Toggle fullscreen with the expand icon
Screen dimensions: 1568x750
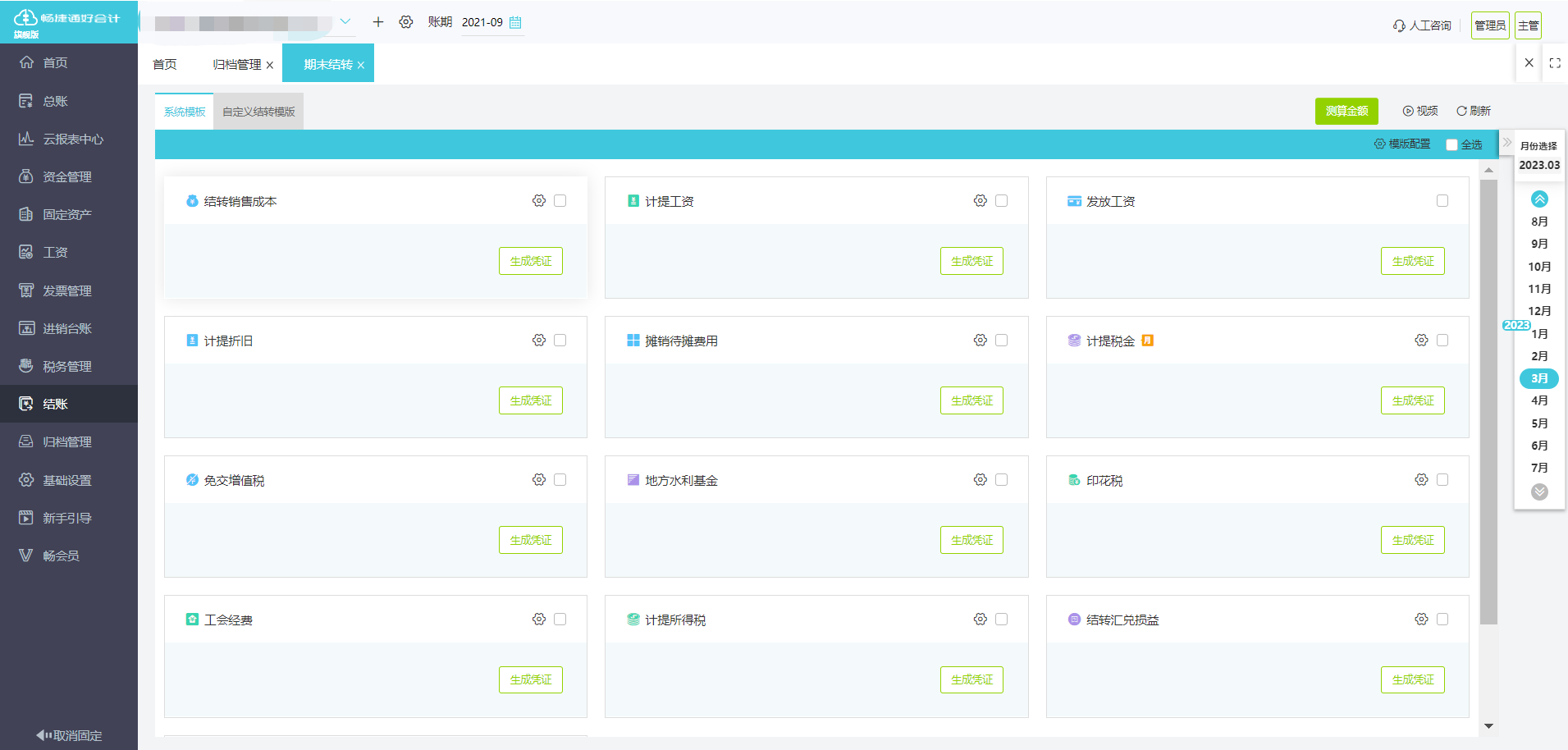[1555, 63]
